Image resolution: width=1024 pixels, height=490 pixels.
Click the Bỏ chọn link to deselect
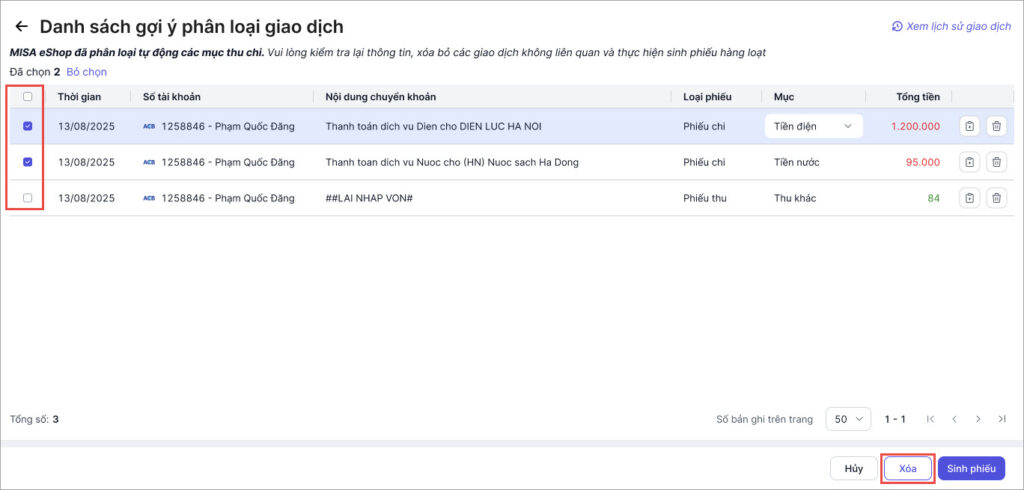pos(86,72)
